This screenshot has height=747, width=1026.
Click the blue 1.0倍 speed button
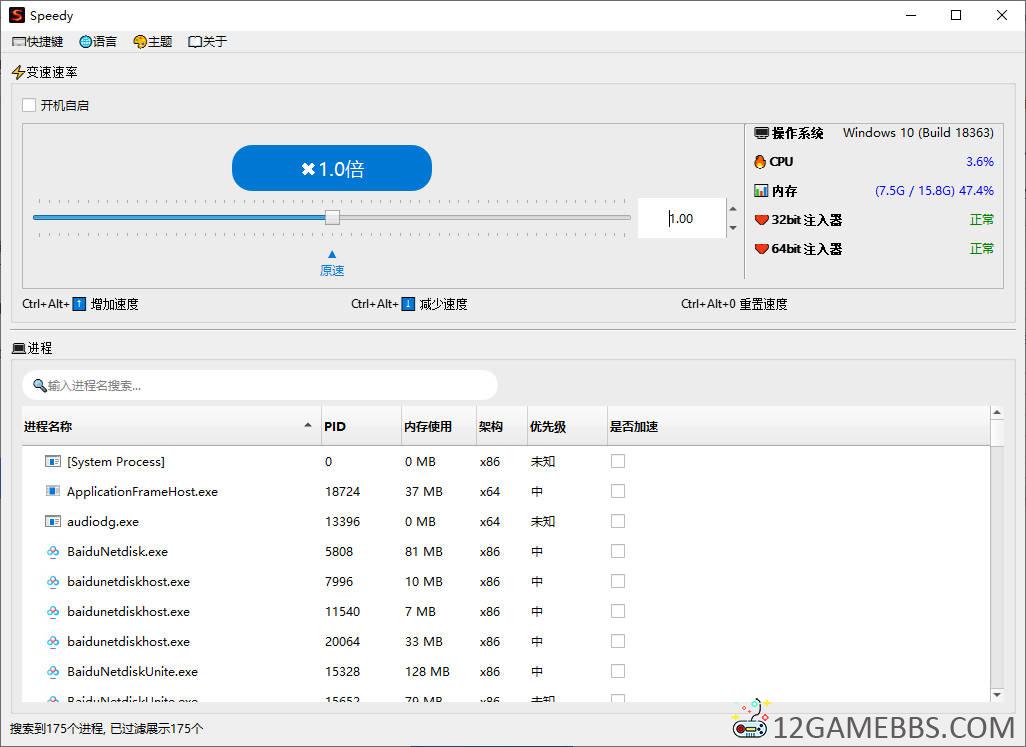332,169
